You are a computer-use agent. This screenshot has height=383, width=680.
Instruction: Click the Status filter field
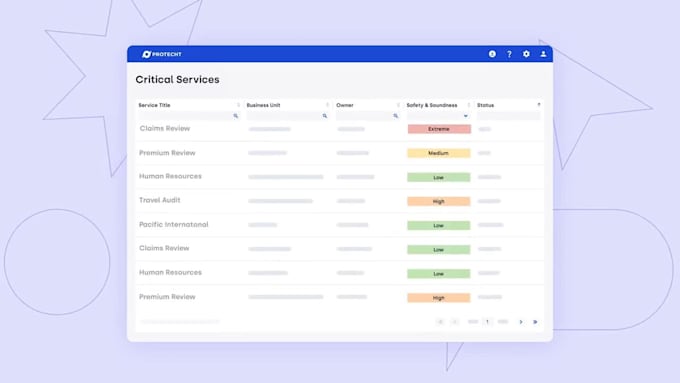[x=509, y=116]
